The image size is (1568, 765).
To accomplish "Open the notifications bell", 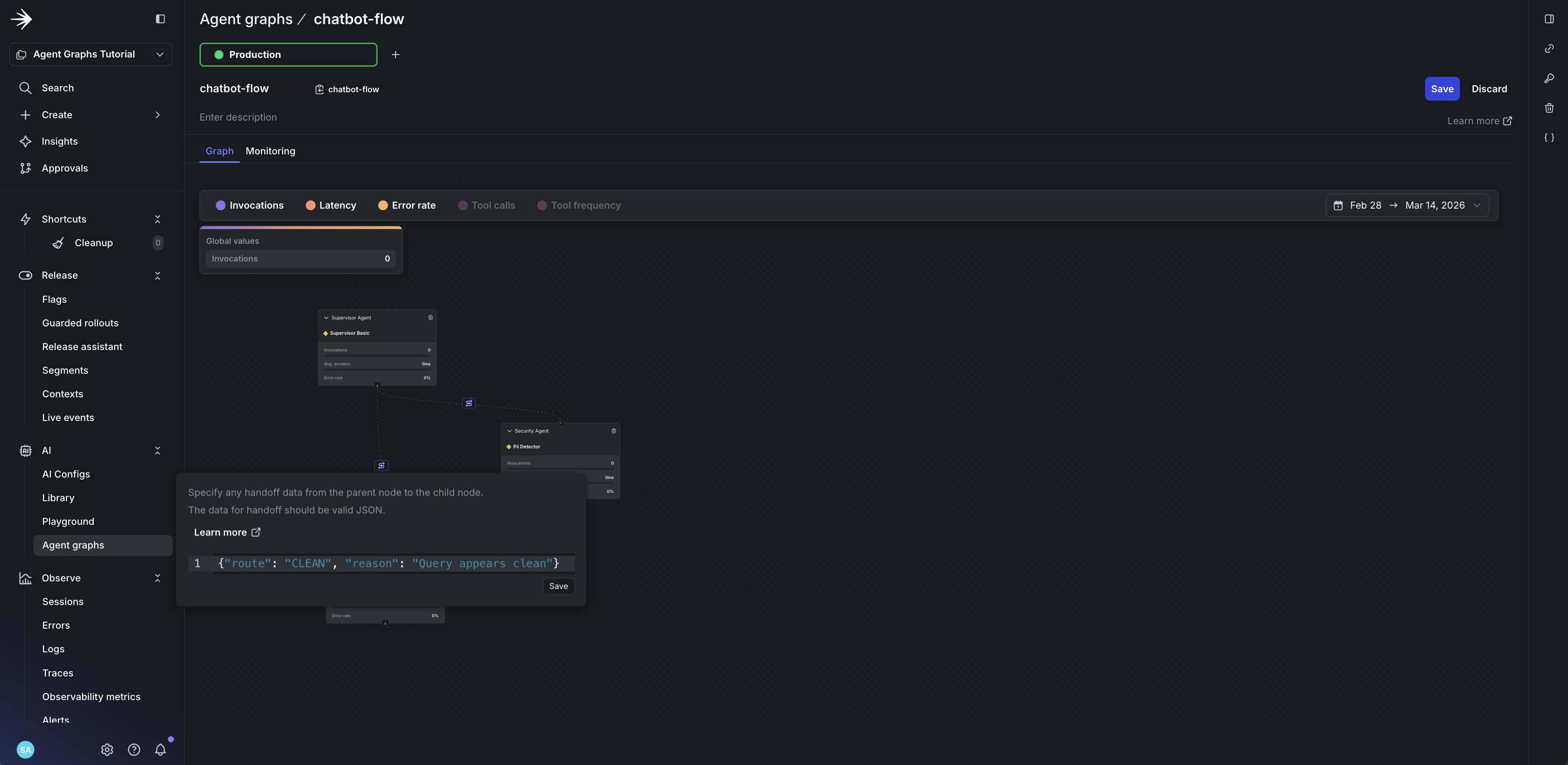I will (160, 750).
